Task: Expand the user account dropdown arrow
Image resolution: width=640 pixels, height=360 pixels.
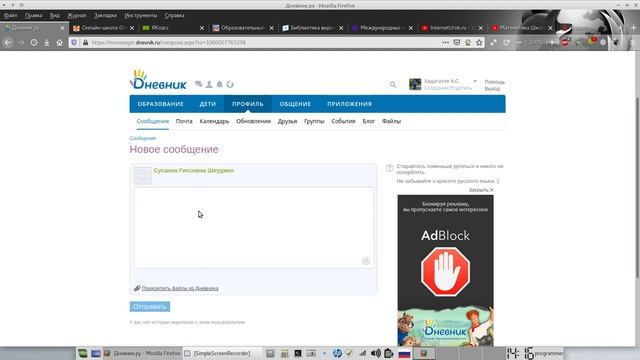Action: coord(475,81)
